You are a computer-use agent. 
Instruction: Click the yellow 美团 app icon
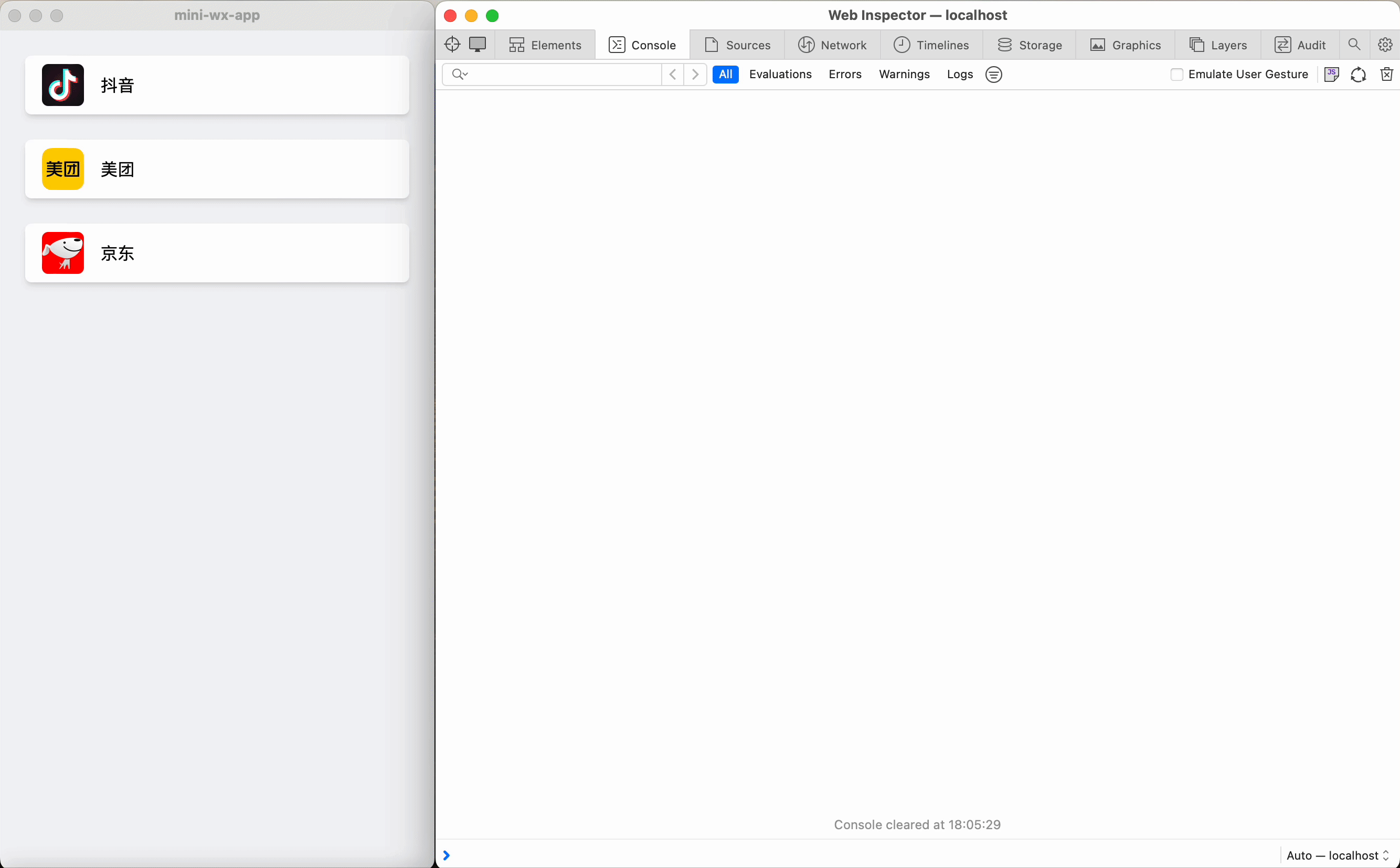coord(62,169)
